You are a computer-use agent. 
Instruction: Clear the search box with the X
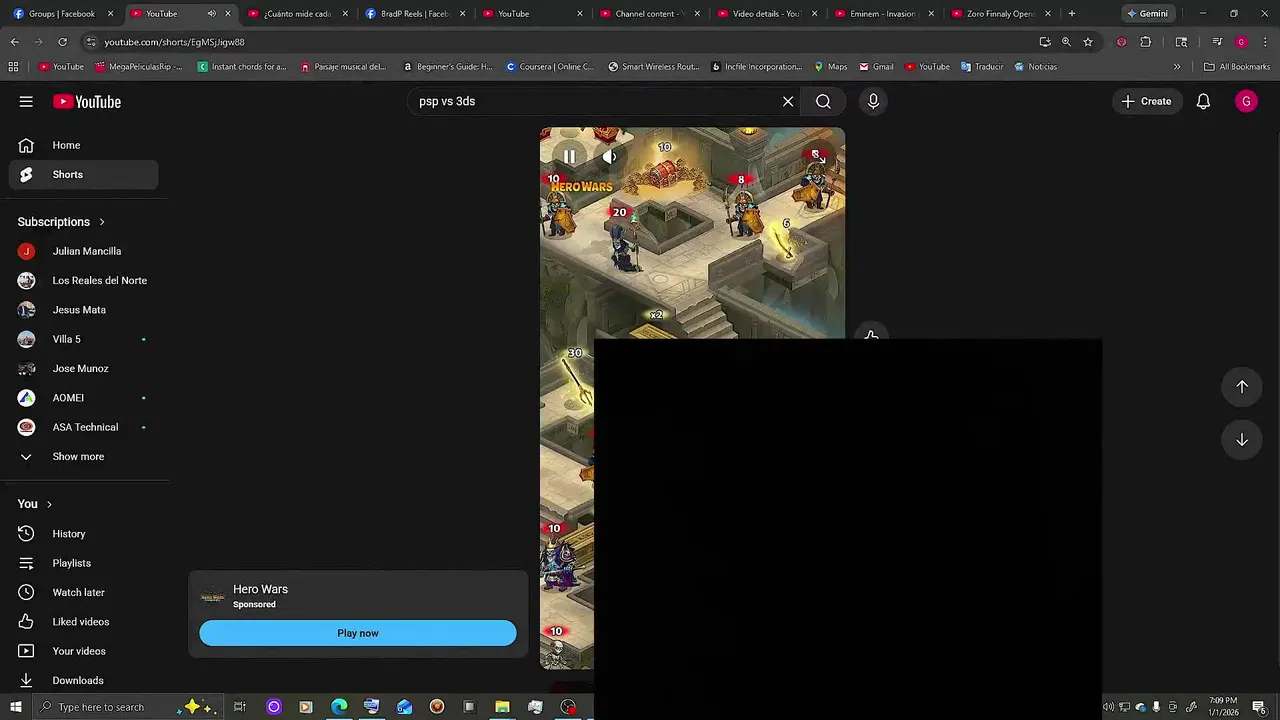tap(788, 101)
